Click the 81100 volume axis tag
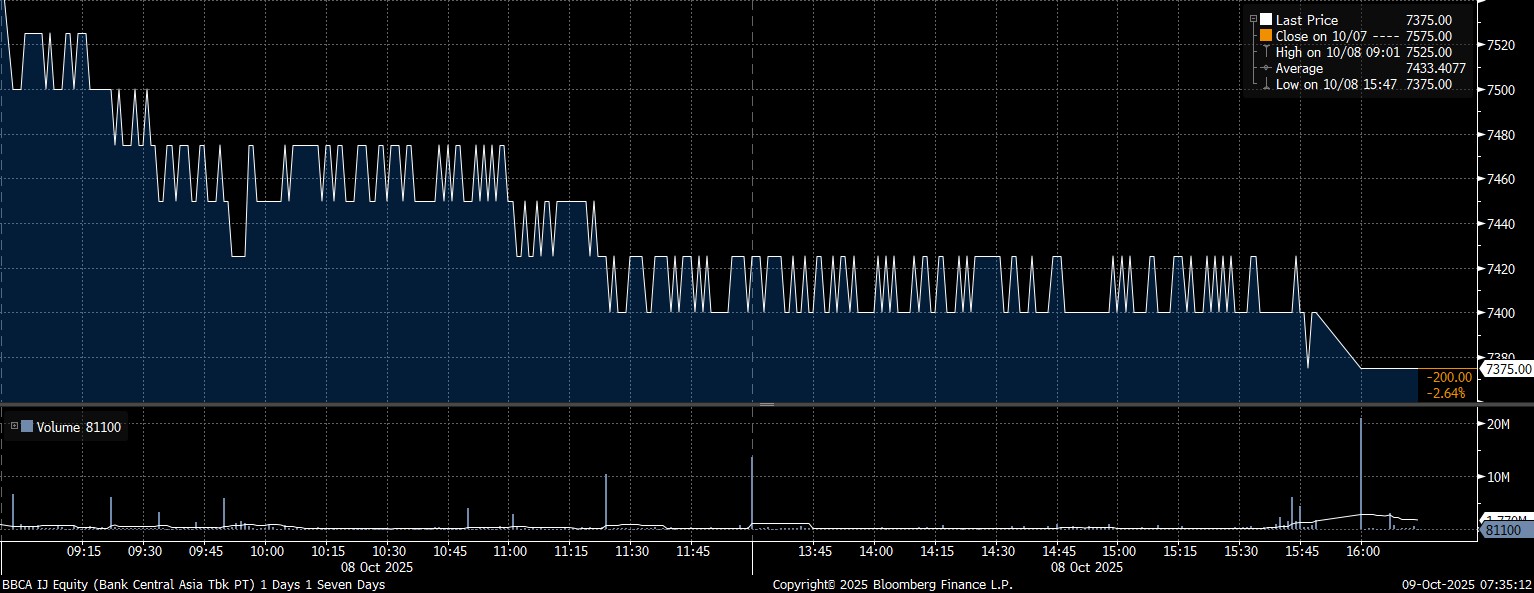The image size is (1534, 593). pyautogui.click(x=1503, y=529)
